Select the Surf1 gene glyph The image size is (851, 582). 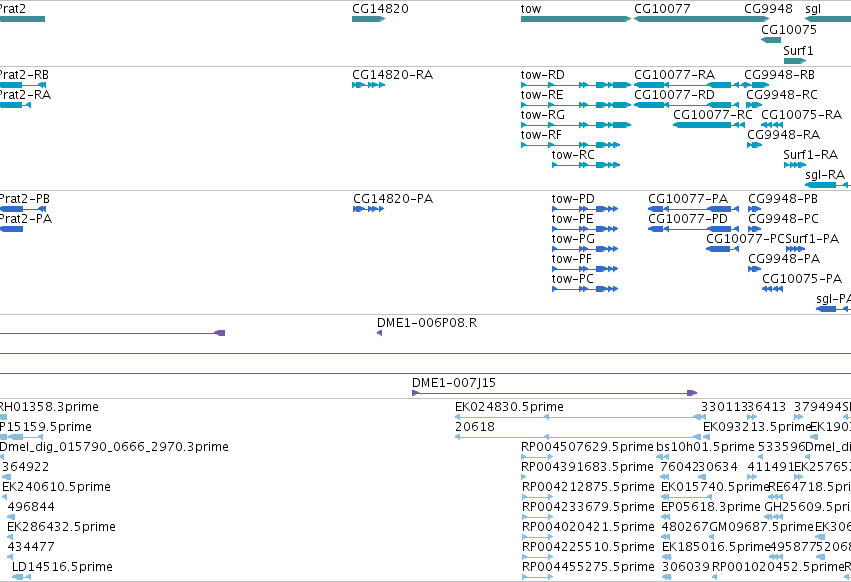point(795,61)
